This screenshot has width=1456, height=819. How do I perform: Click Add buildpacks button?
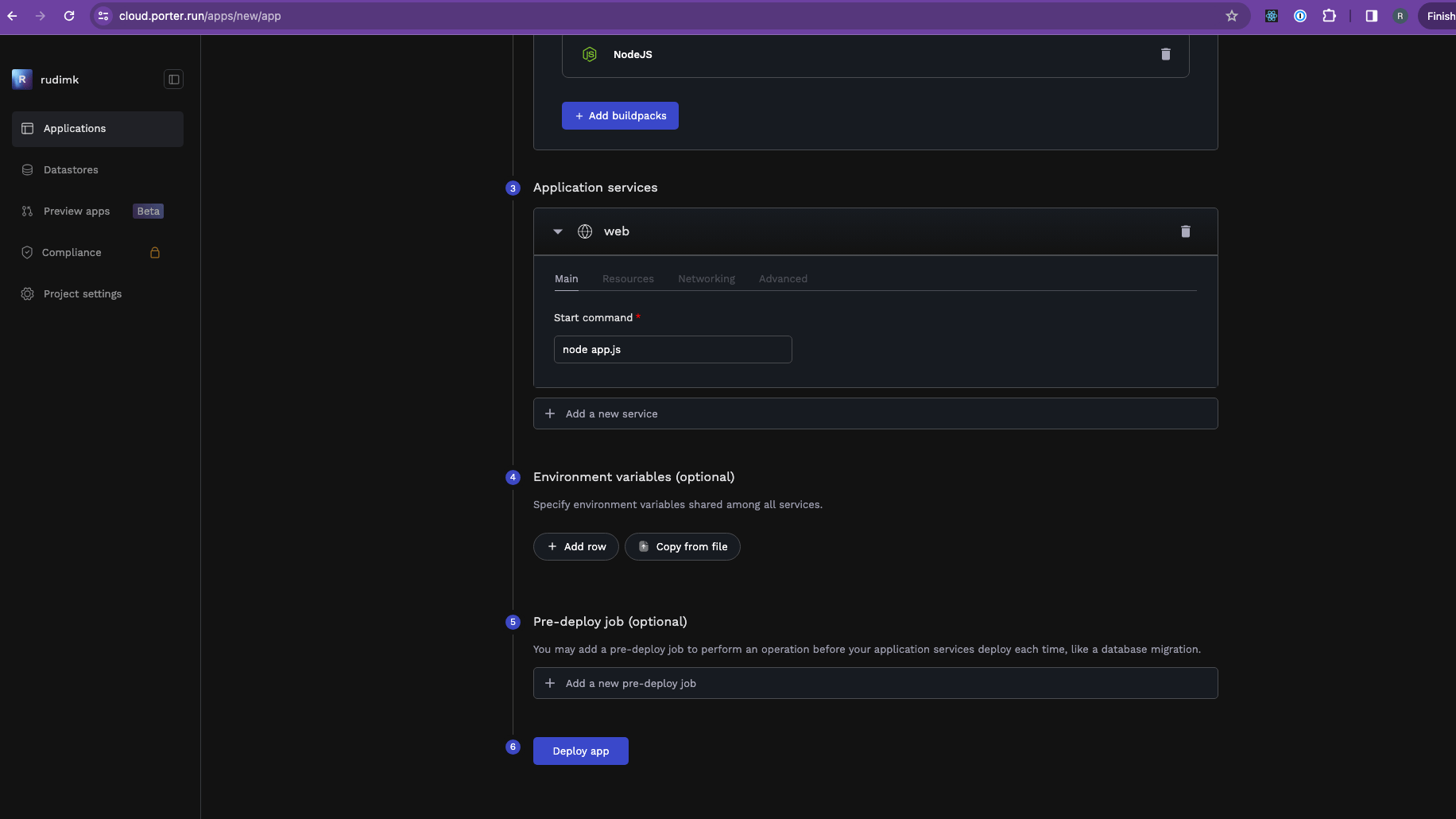point(620,116)
